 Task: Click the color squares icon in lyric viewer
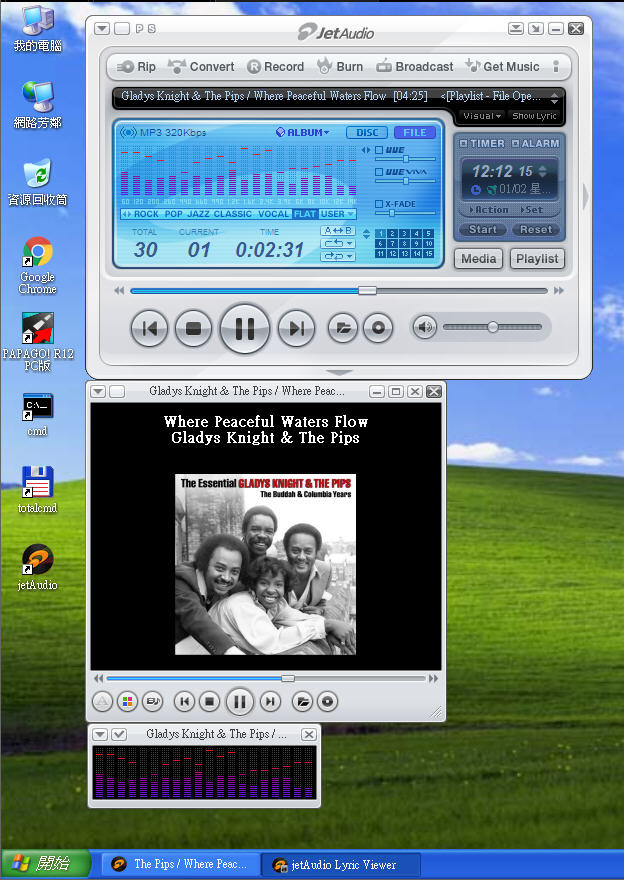(x=127, y=702)
